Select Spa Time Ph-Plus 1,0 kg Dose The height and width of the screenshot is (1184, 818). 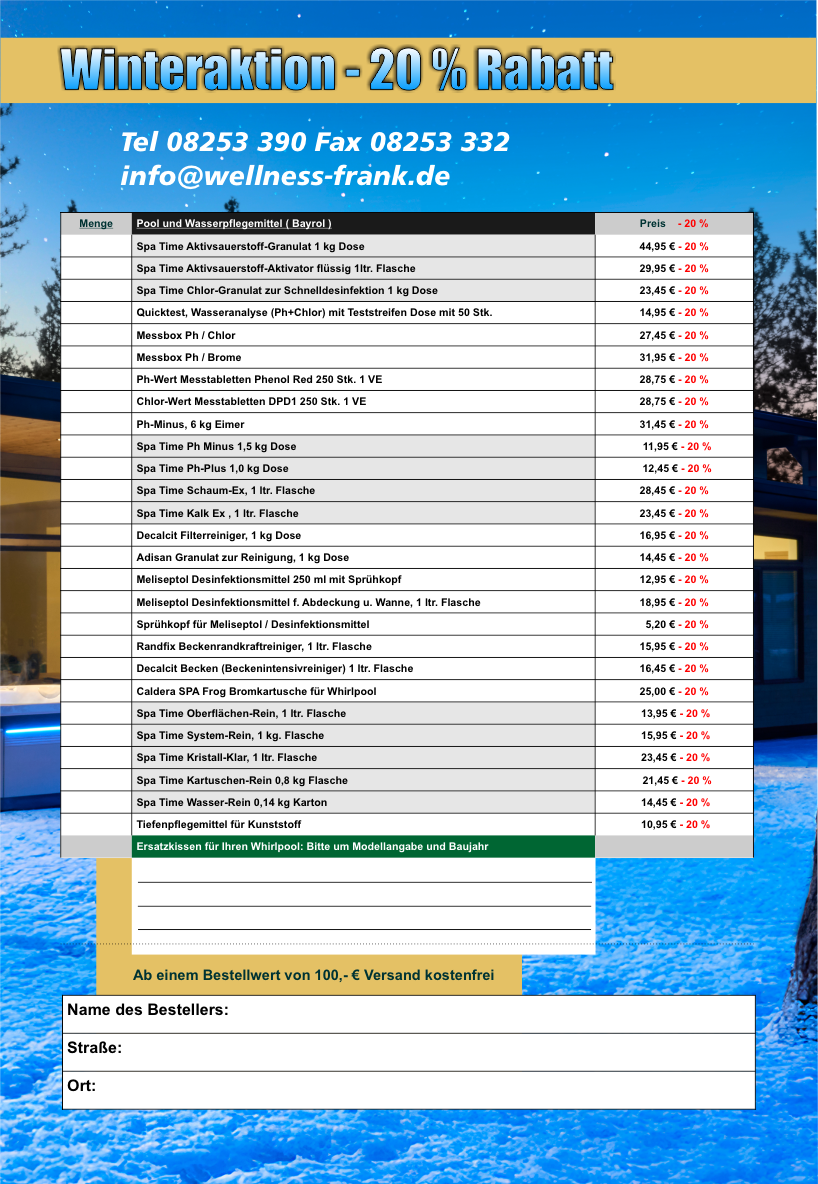coord(212,468)
